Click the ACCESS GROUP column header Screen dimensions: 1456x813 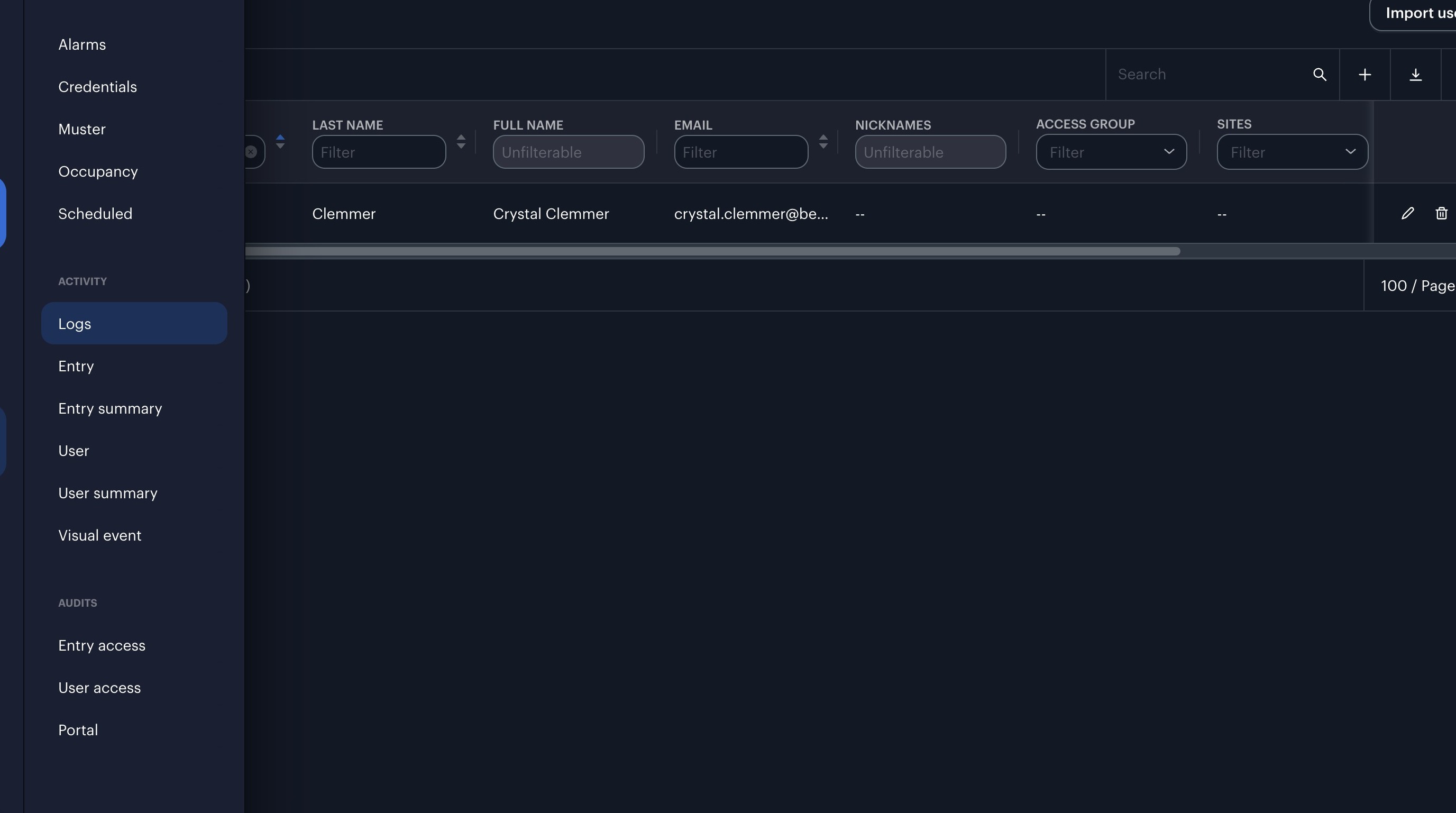coord(1085,124)
